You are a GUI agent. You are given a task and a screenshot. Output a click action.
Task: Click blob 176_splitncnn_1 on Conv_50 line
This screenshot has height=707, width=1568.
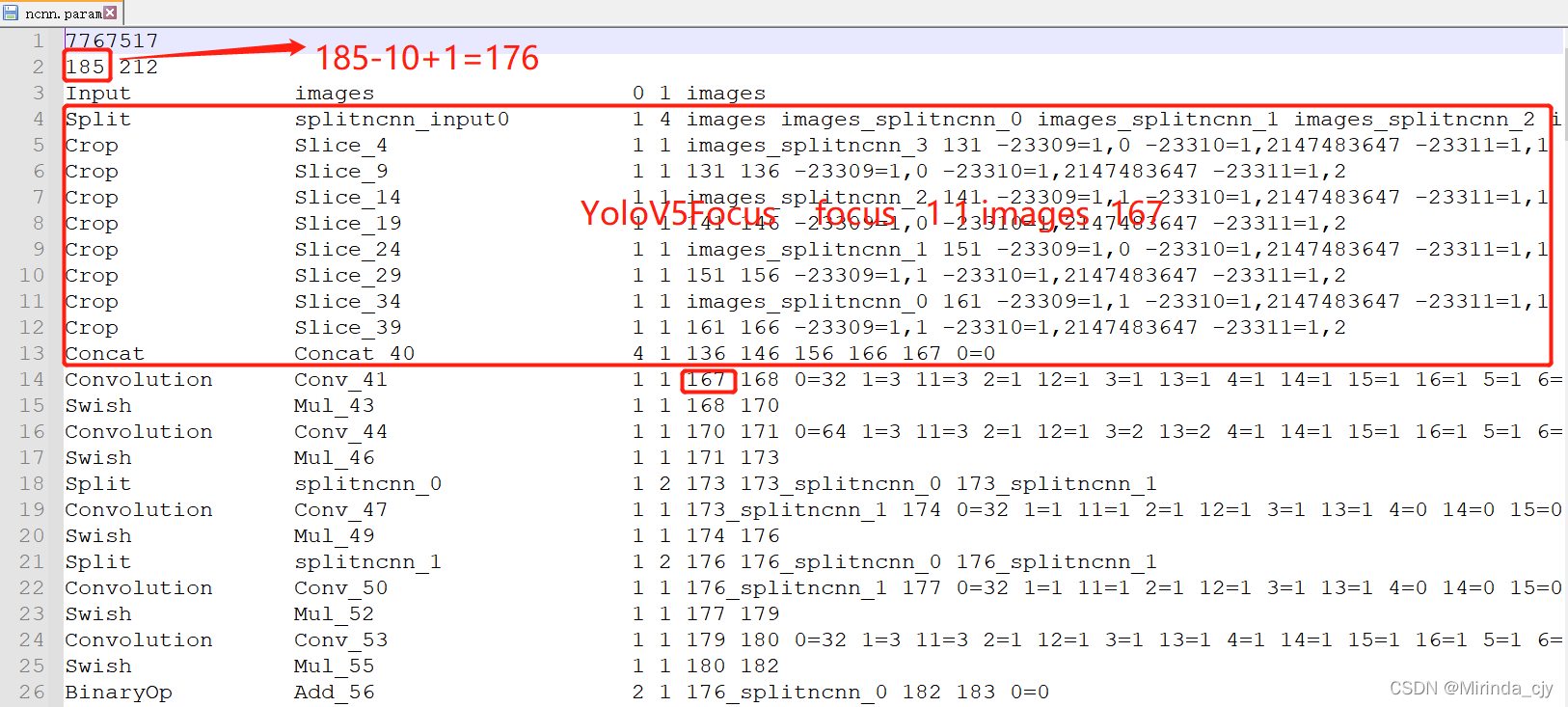click(787, 587)
